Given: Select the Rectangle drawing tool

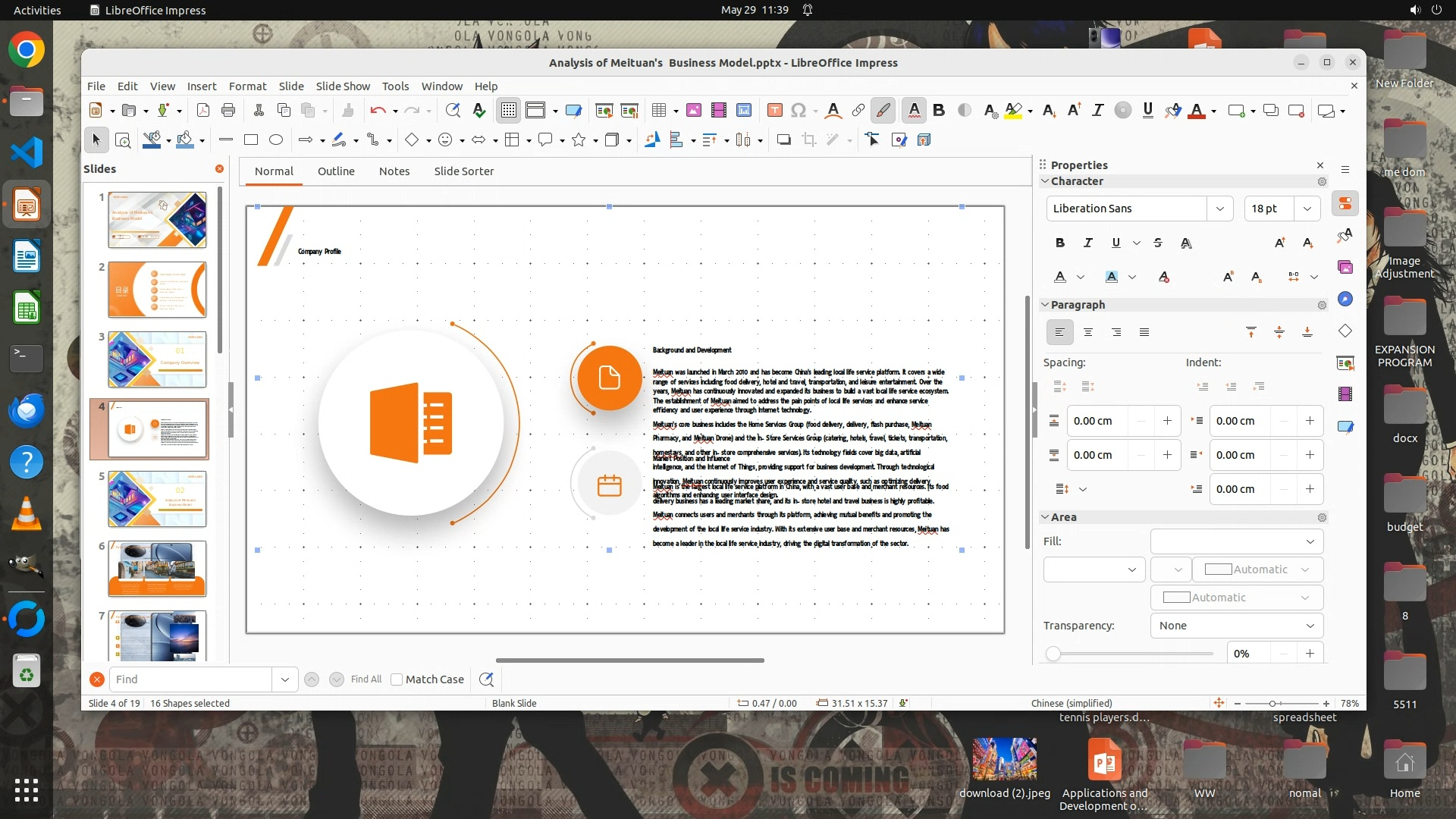Looking at the screenshot, I should [x=251, y=140].
